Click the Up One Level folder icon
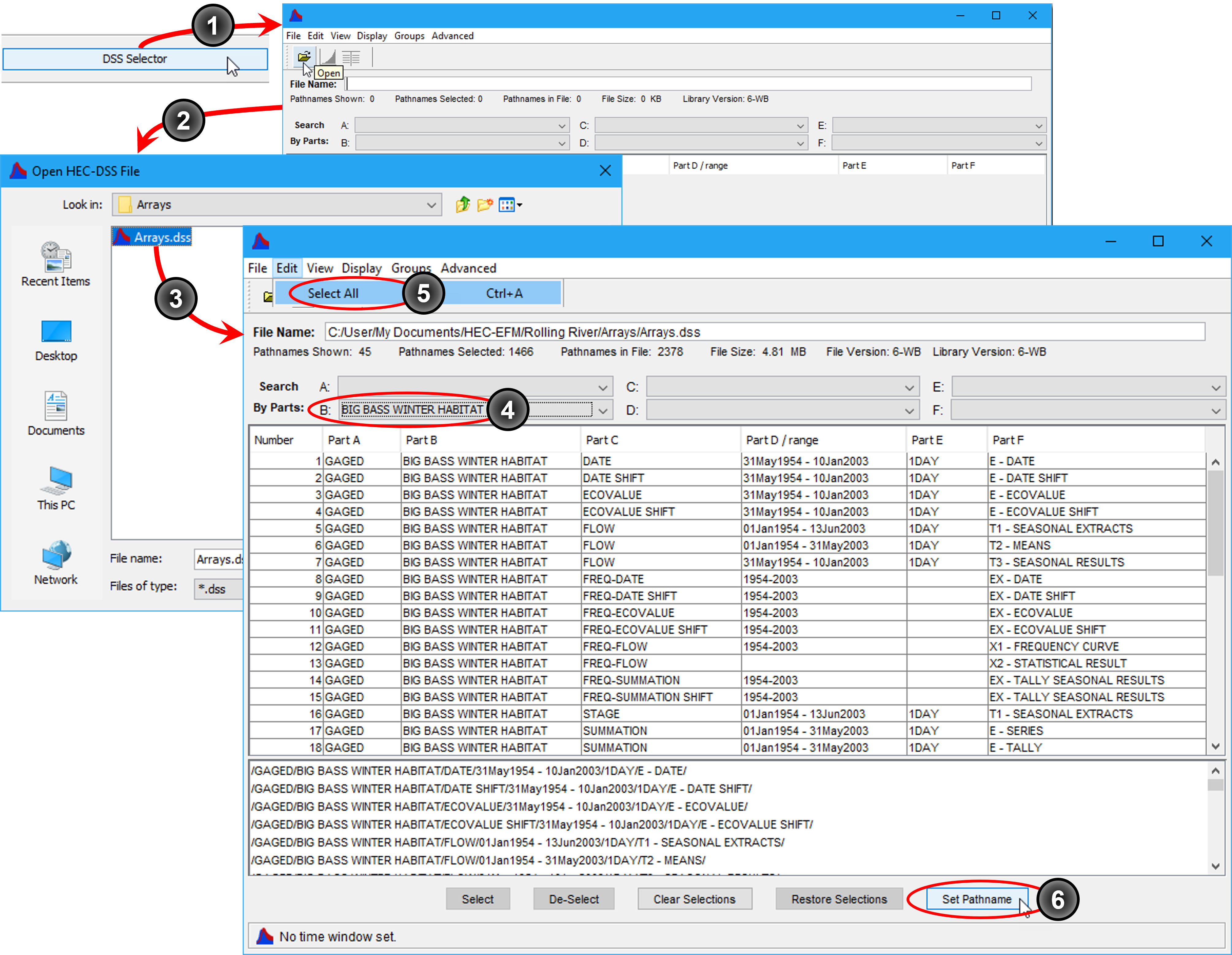 coord(462,205)
